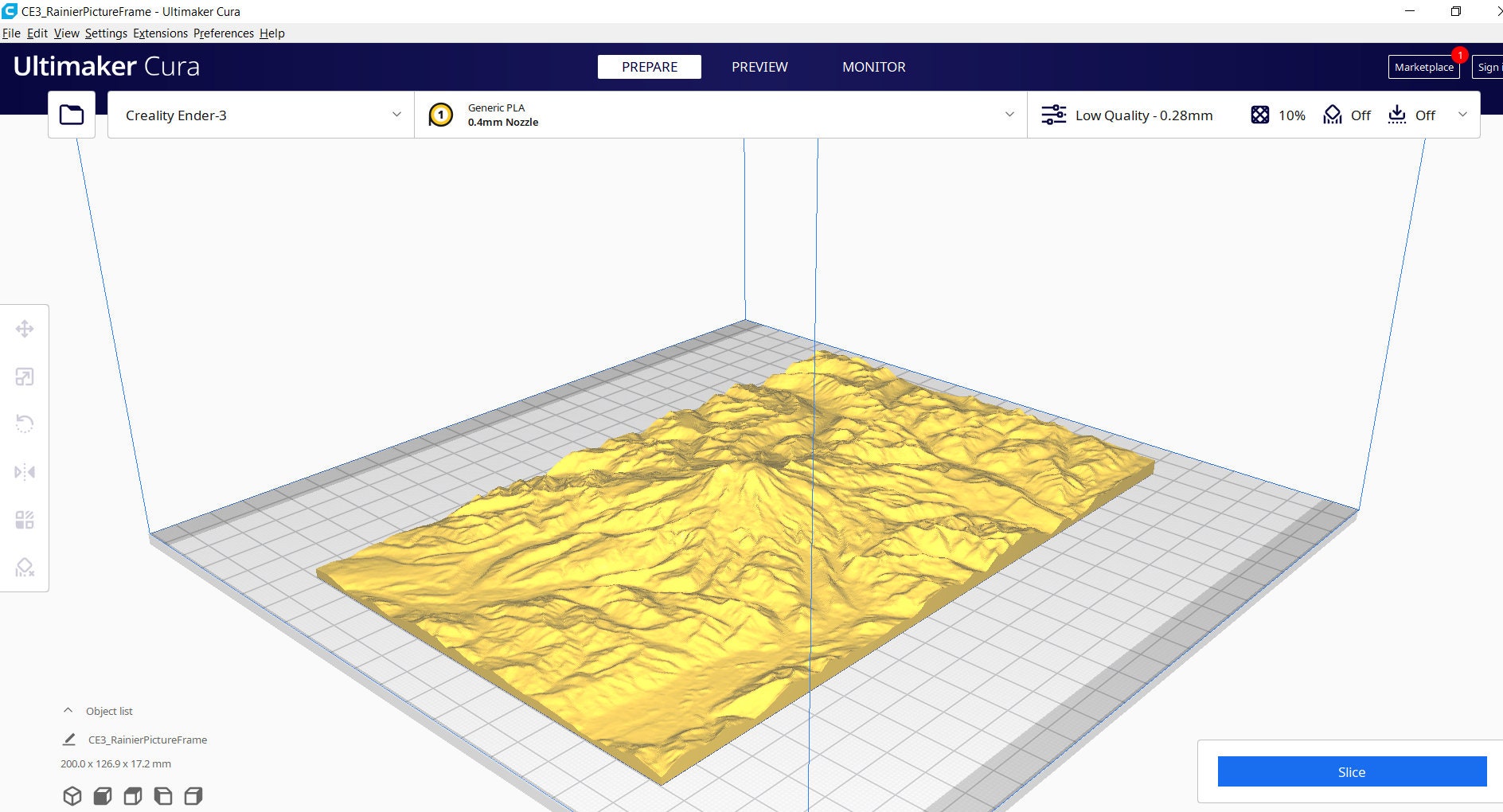Select CE3_RainierPictureFrame in the object list

(148, 740)
